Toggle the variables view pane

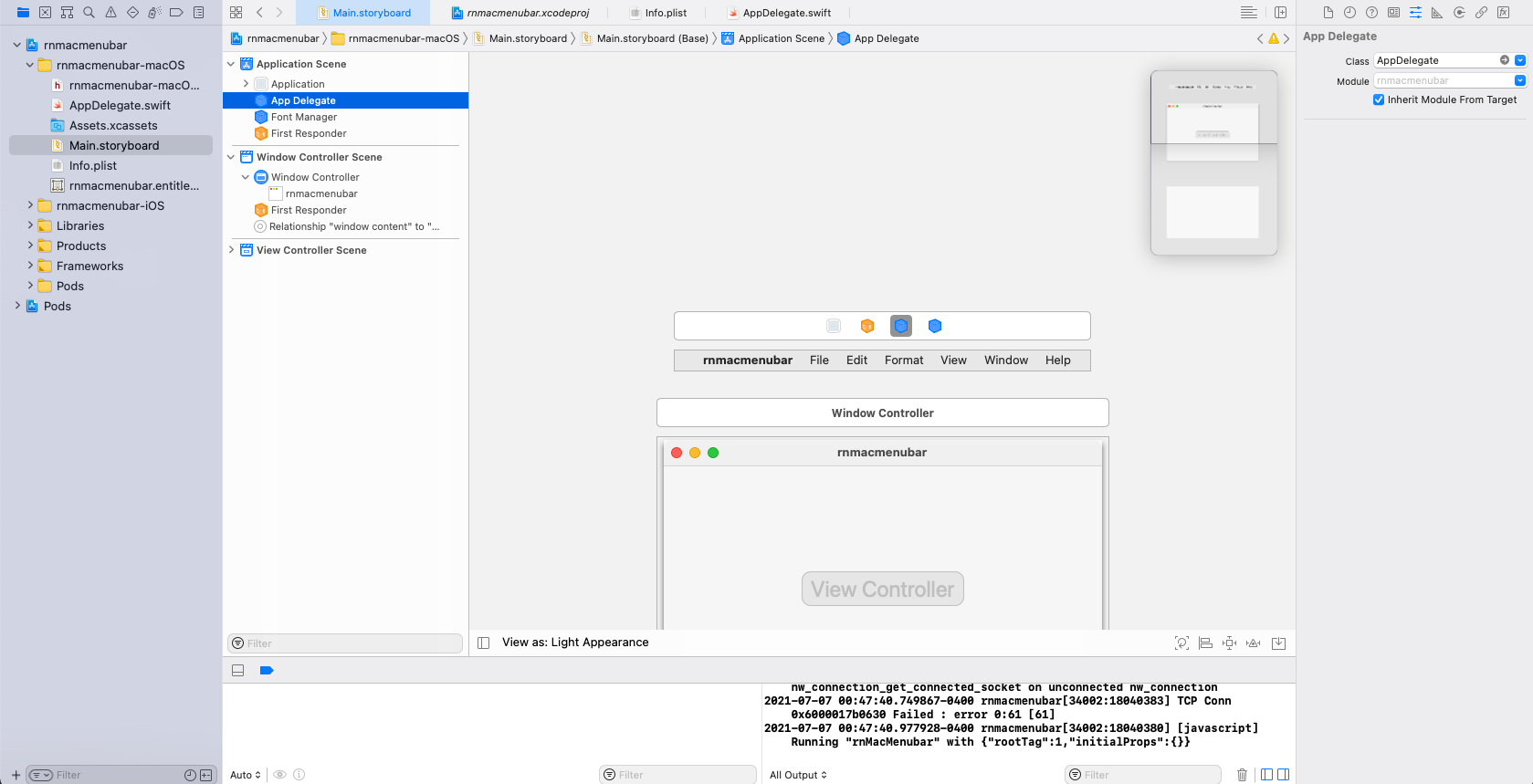click(x=1266, y=775)
